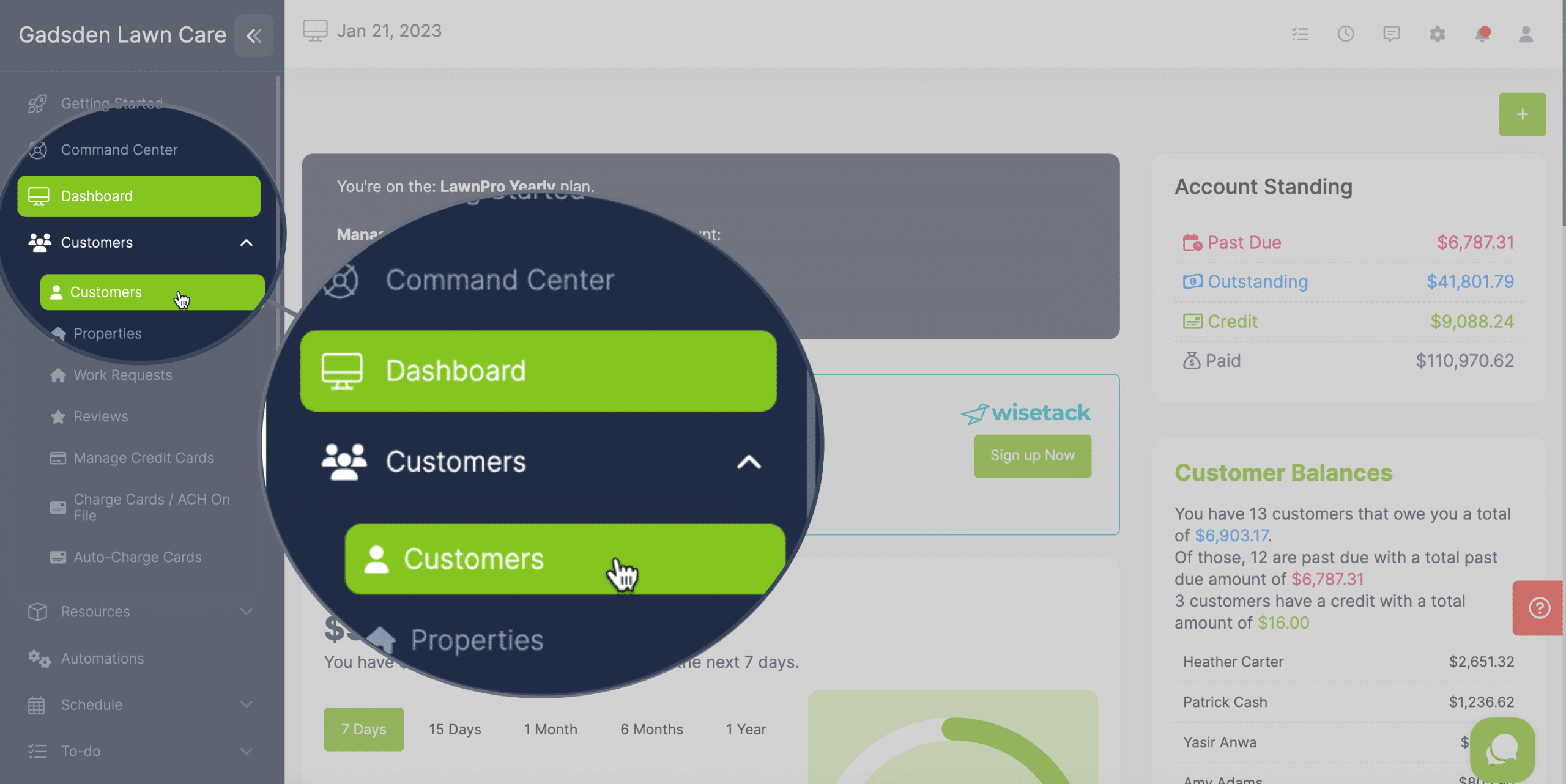The width and height of the screenshot is (1566, 784).
Task: Expand the Resources menu chevron
Action: [247, 612]
